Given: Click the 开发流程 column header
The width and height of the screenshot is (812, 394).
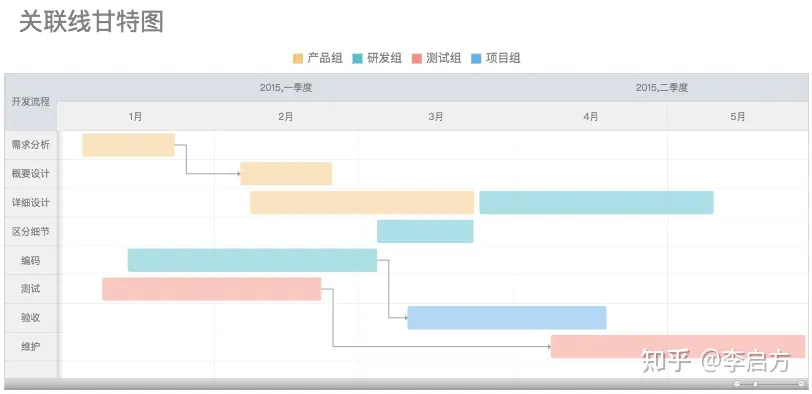Looking at the screenshot, I should (31, 101).
